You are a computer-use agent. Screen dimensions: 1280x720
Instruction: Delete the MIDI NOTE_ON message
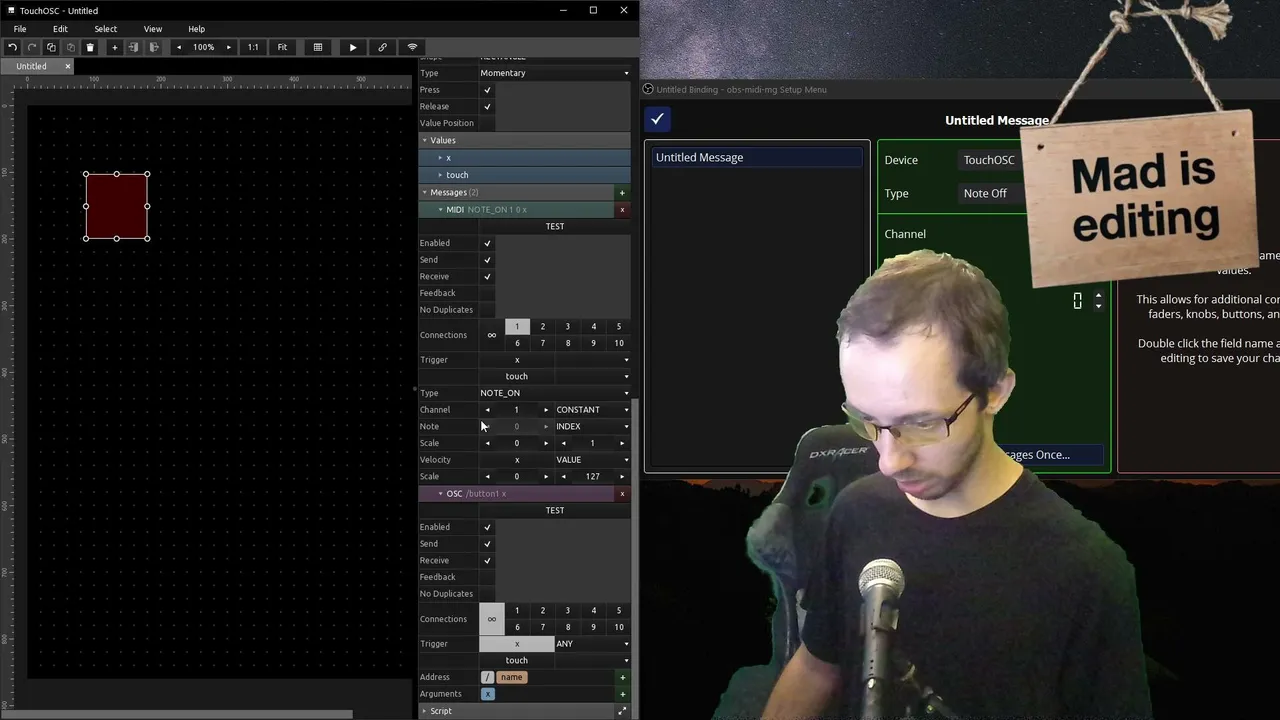point(622,210)
